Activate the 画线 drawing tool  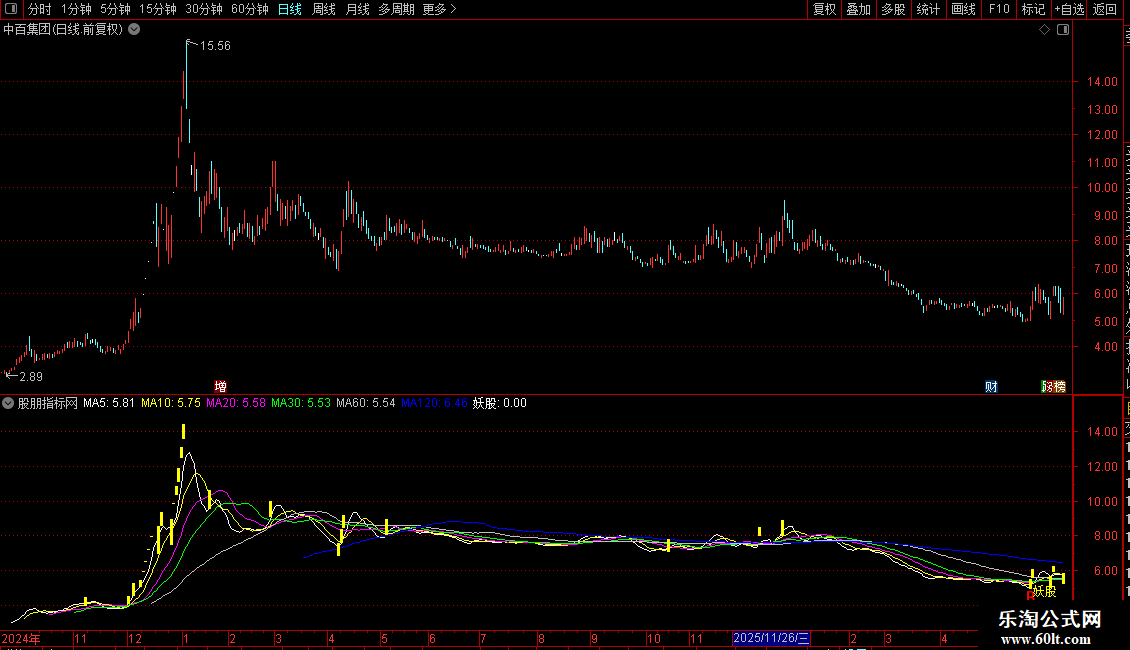tap(963, 9)
